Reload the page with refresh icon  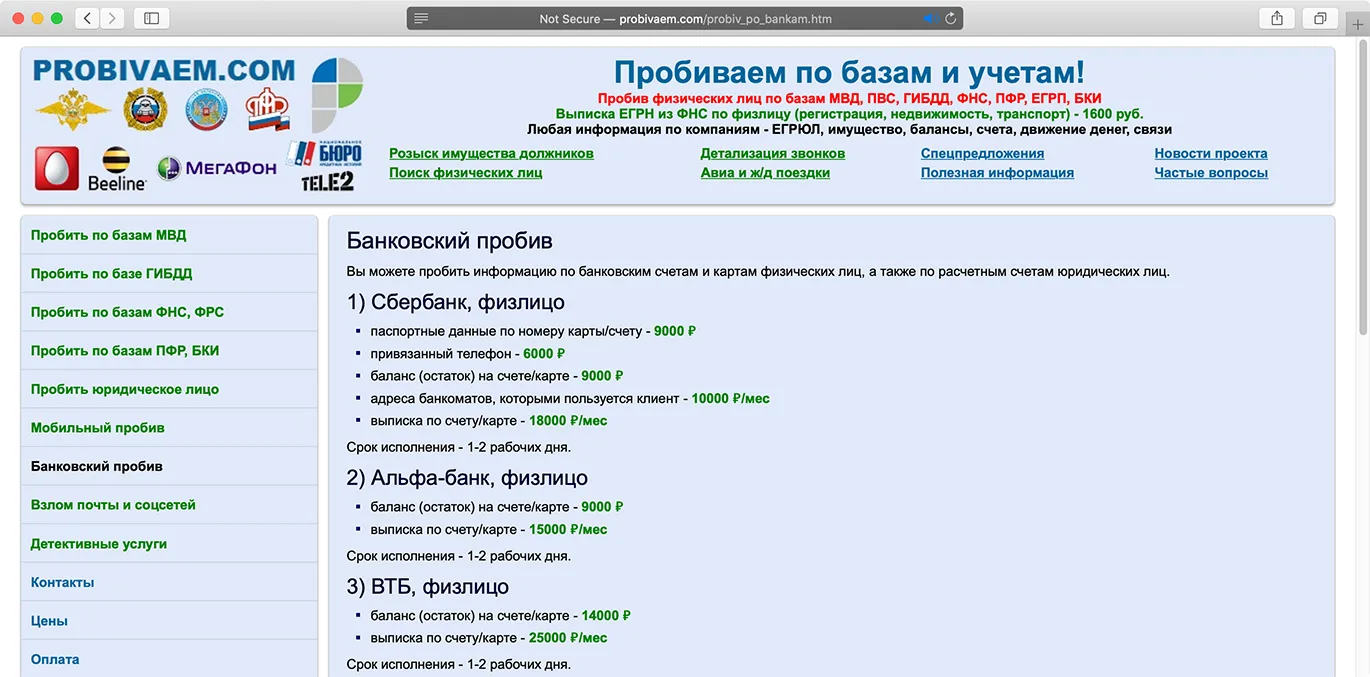951,18
